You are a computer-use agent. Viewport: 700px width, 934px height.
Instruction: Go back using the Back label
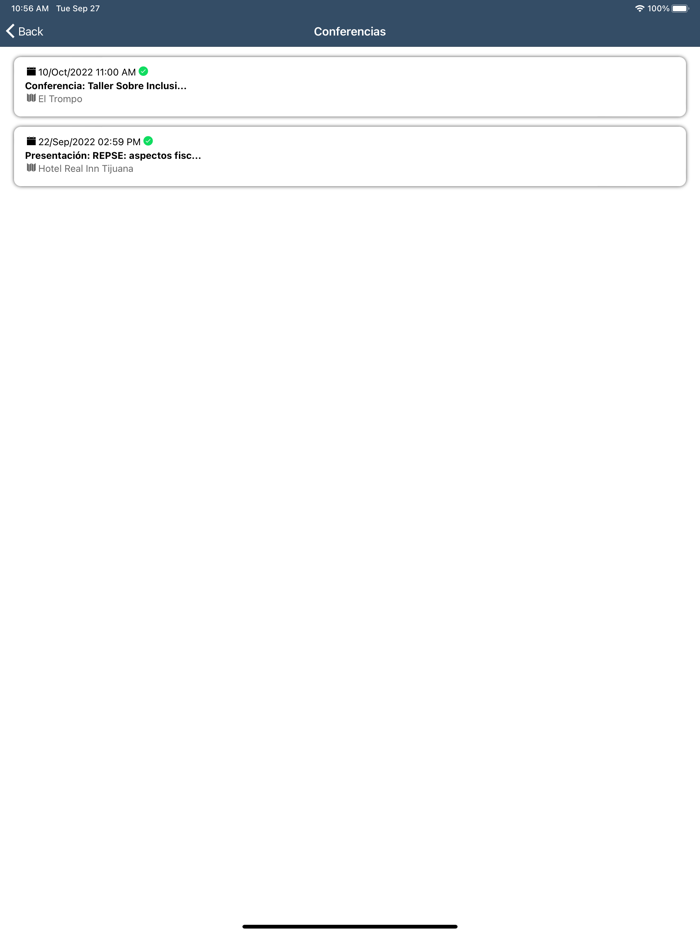(30, 32)
